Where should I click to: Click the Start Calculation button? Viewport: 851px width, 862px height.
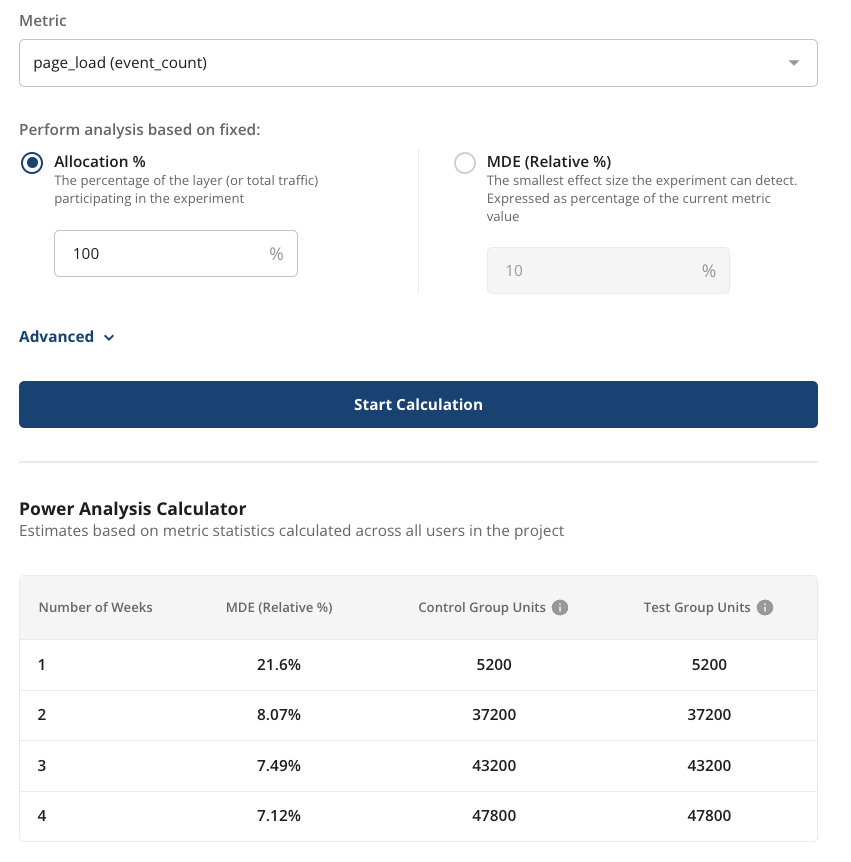click(418, 404)
